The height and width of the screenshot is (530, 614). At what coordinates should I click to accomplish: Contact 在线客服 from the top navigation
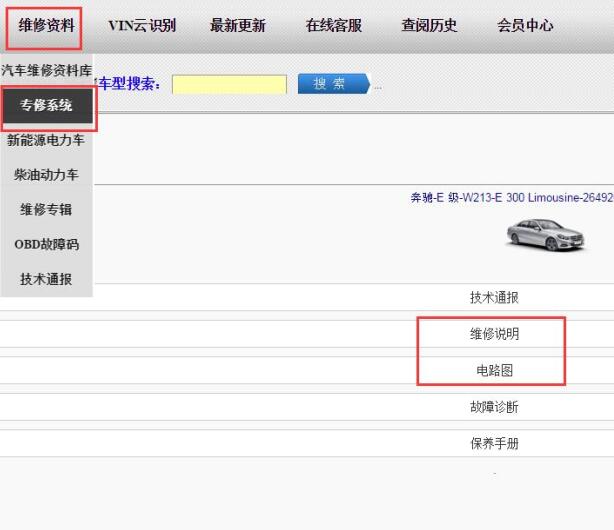coord(334,26)
